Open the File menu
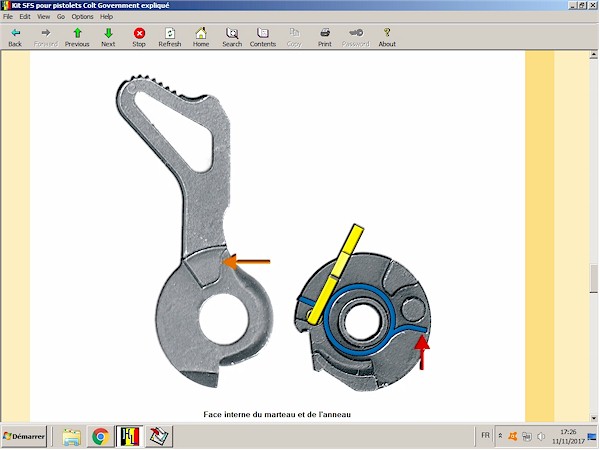 click(x=8, y=16)
